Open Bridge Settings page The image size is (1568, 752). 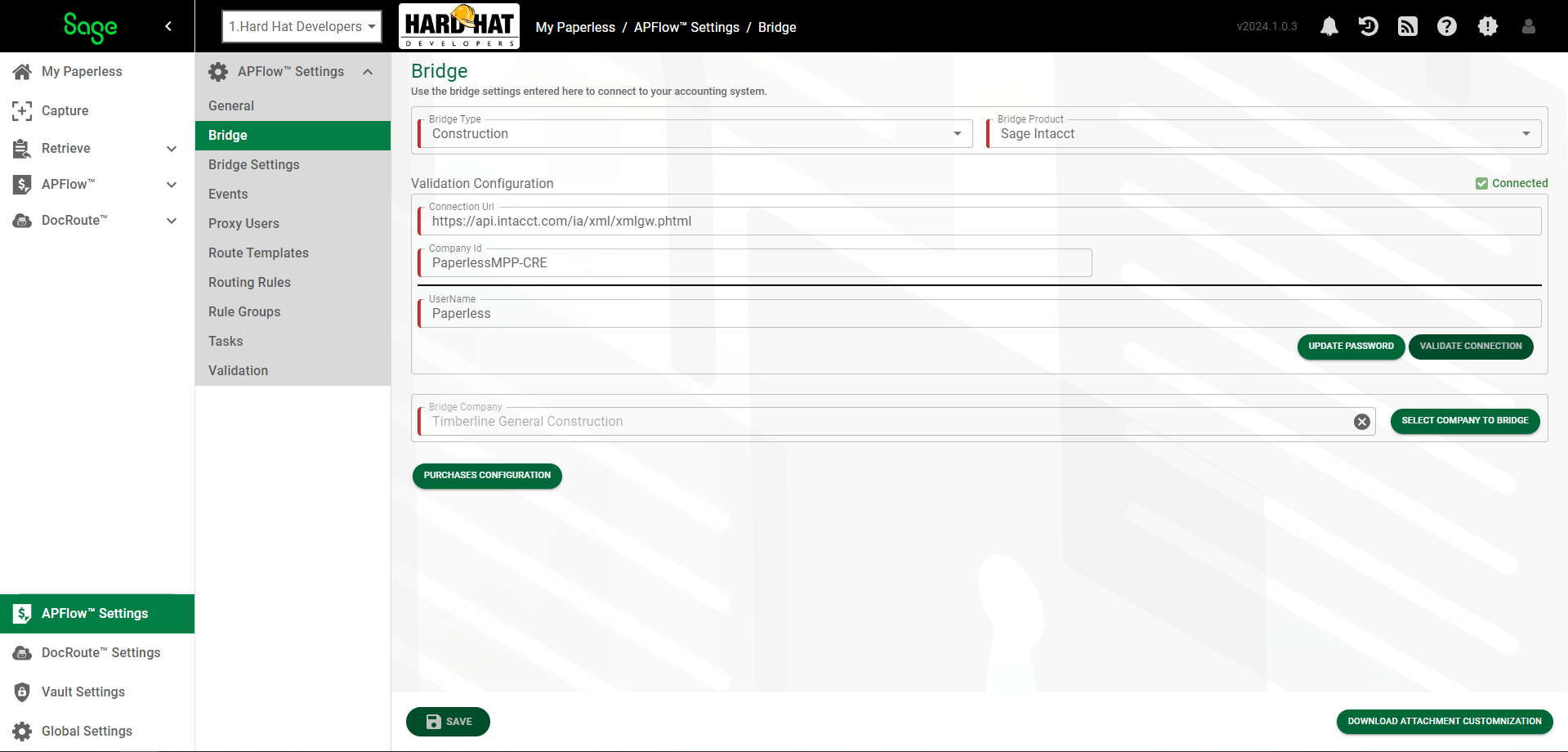pyautogui.click(x=293, y=164)
